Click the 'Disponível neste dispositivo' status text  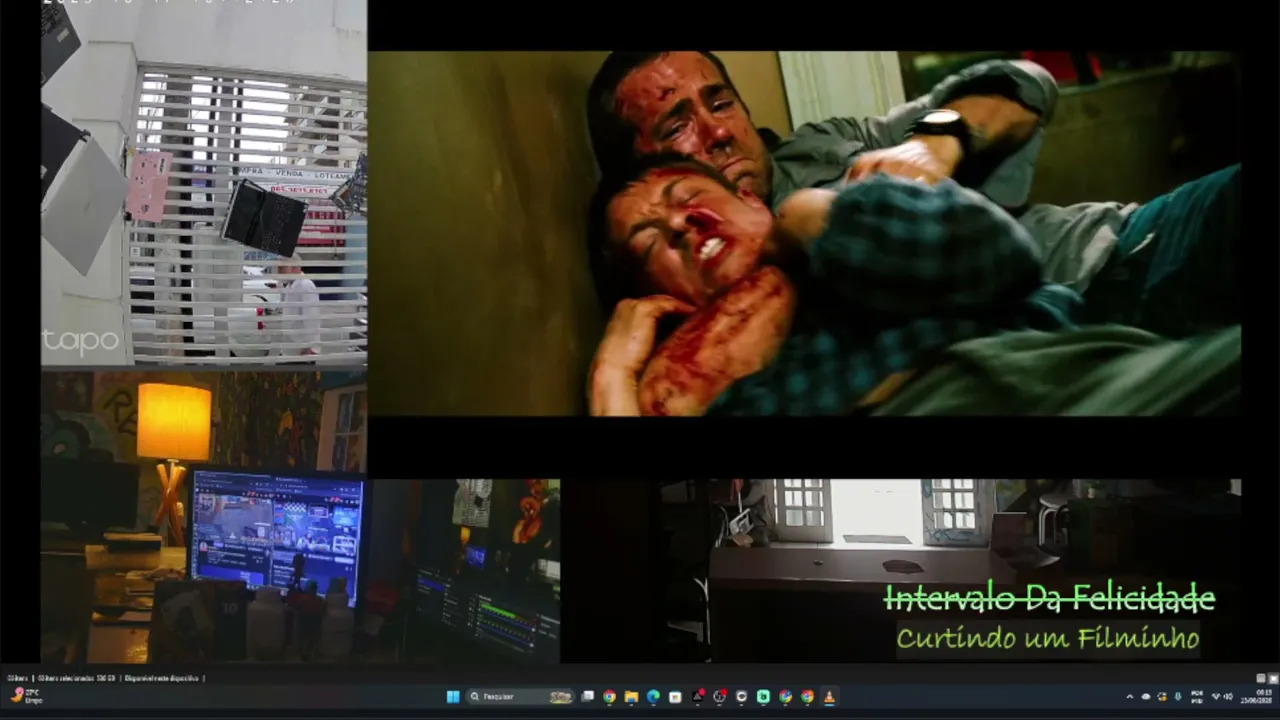coord(162,678)
